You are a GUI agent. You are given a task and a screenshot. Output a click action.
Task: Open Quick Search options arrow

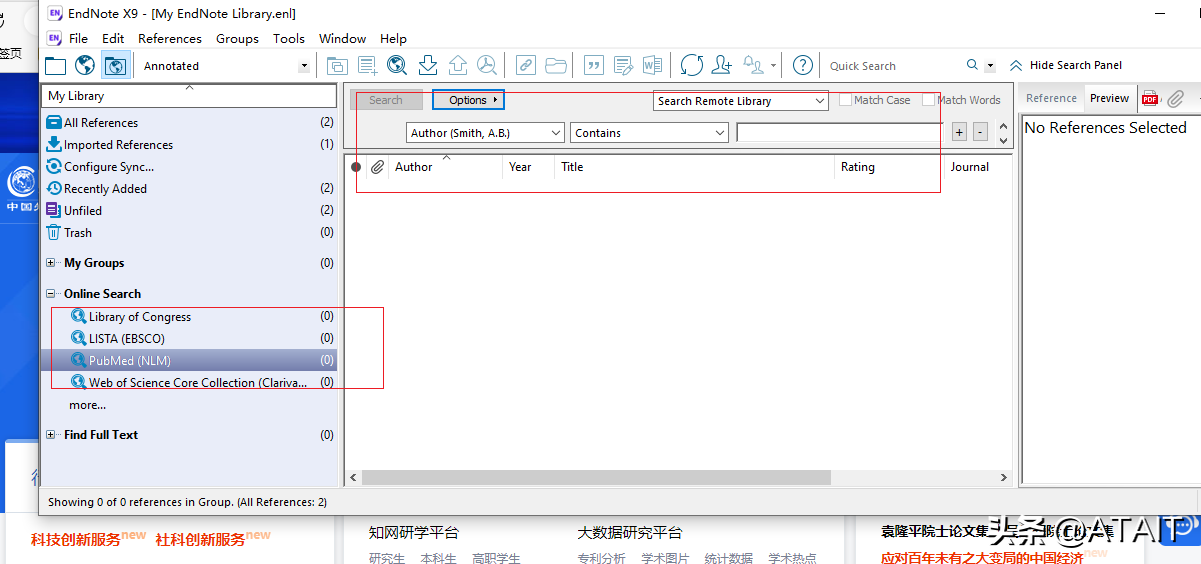click(990, 66)
